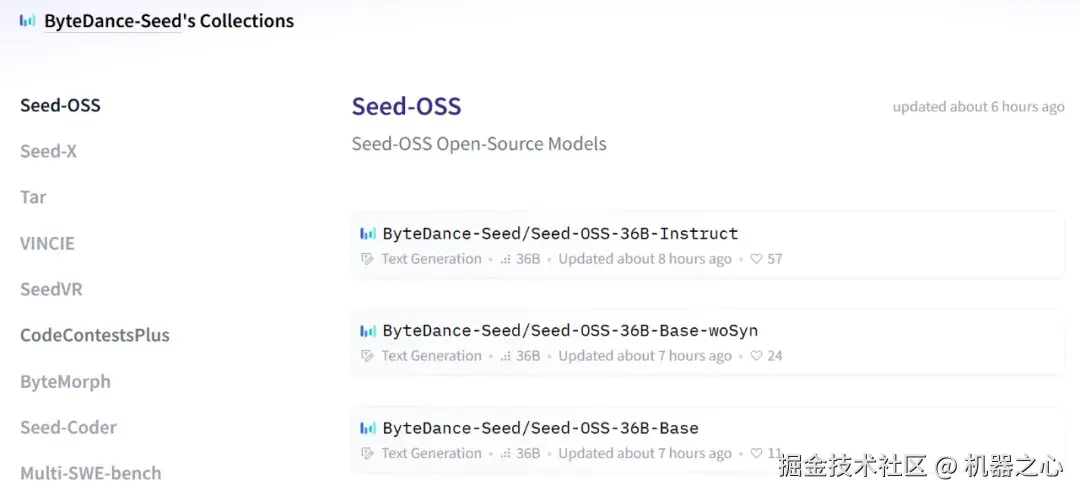Click org icon beside Seed-OSS-36B-Base

368,428
